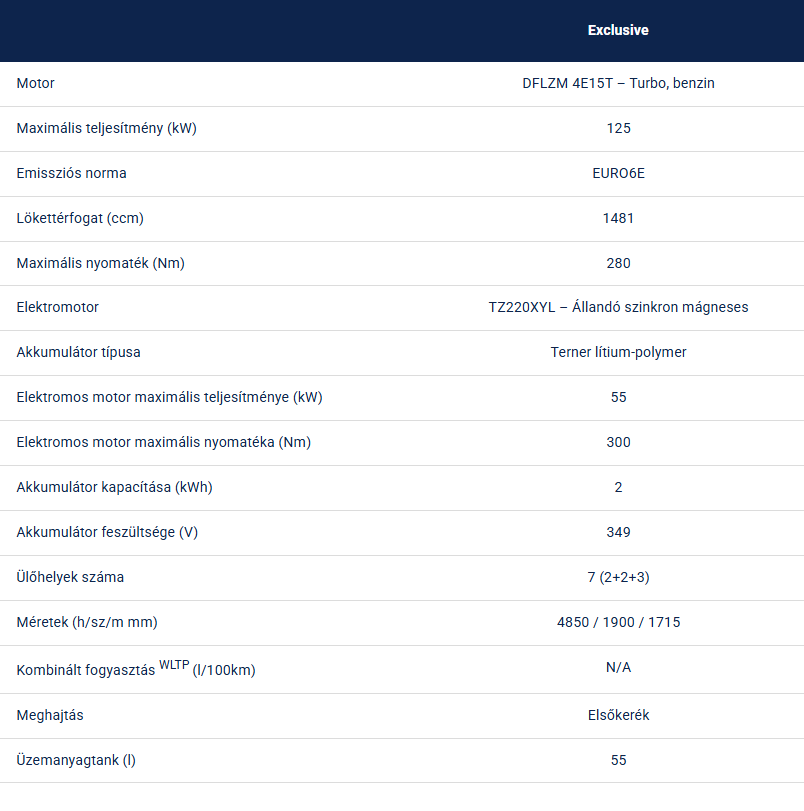Select the Elektromotor row label
Viewport: 804px width, 811px height.
point(57,307)
